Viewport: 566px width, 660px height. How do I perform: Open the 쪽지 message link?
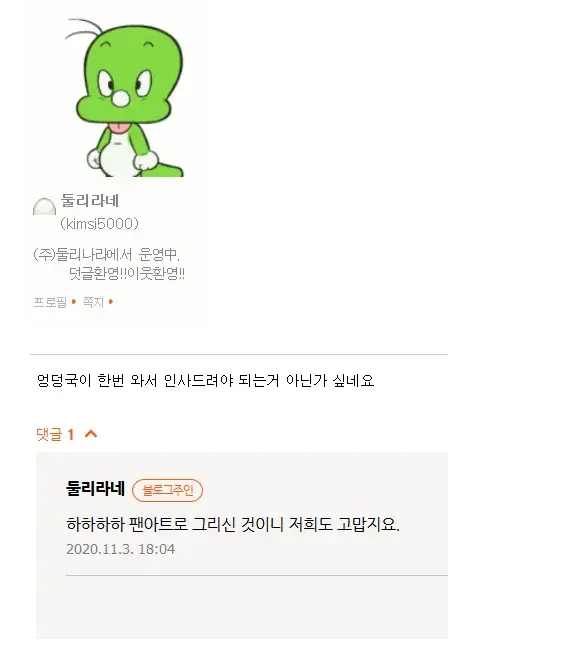click(x=93, y=302)
